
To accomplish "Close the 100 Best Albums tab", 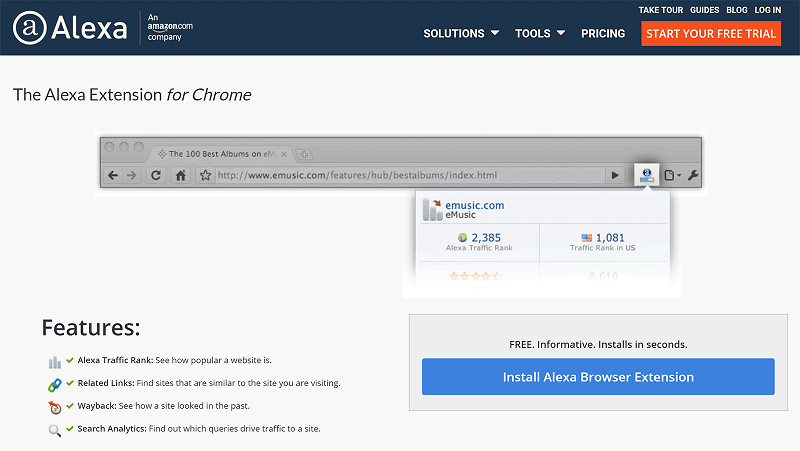I will click(284, 154).
